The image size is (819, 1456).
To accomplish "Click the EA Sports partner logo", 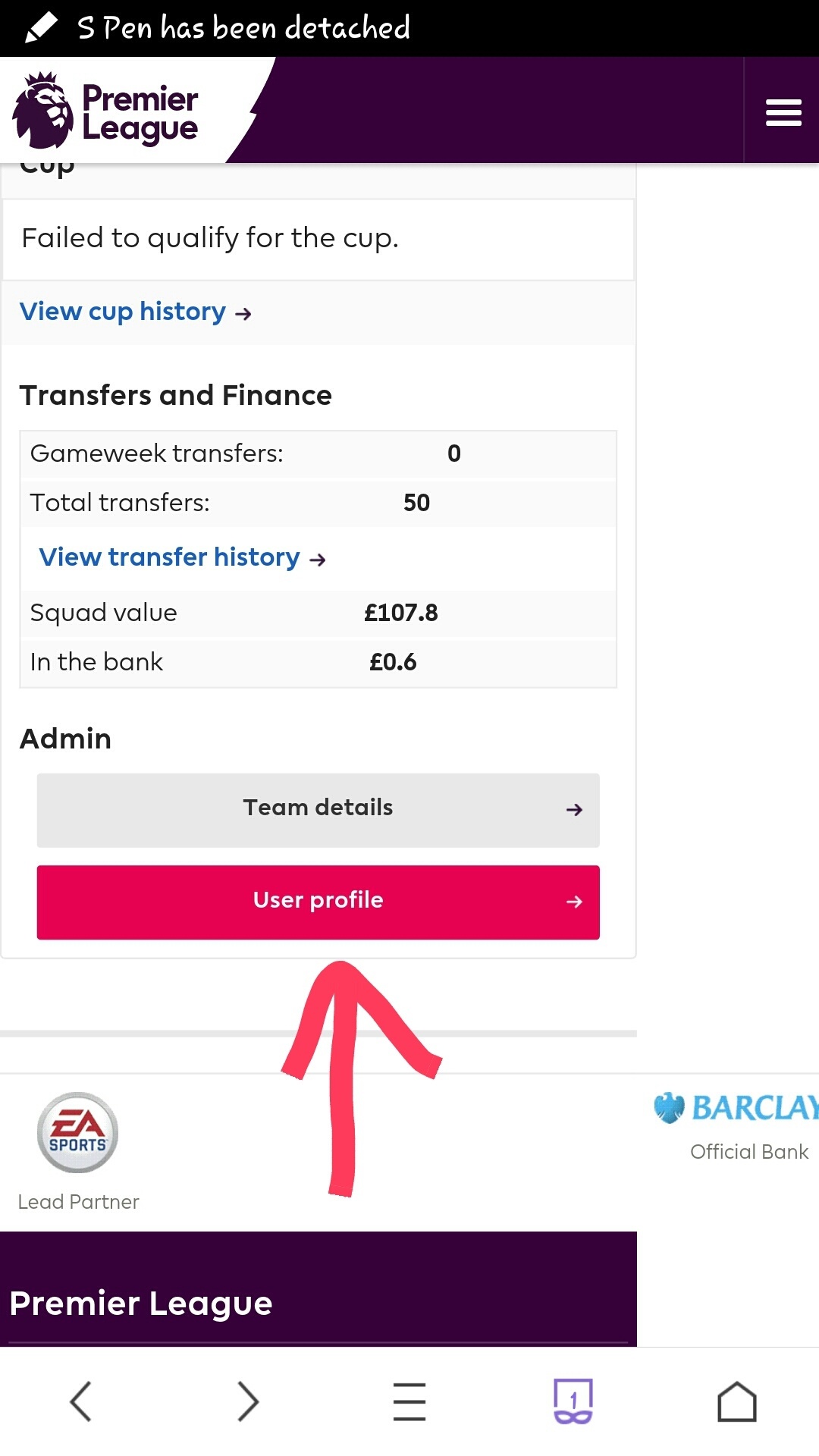I will pos(77,1132).
